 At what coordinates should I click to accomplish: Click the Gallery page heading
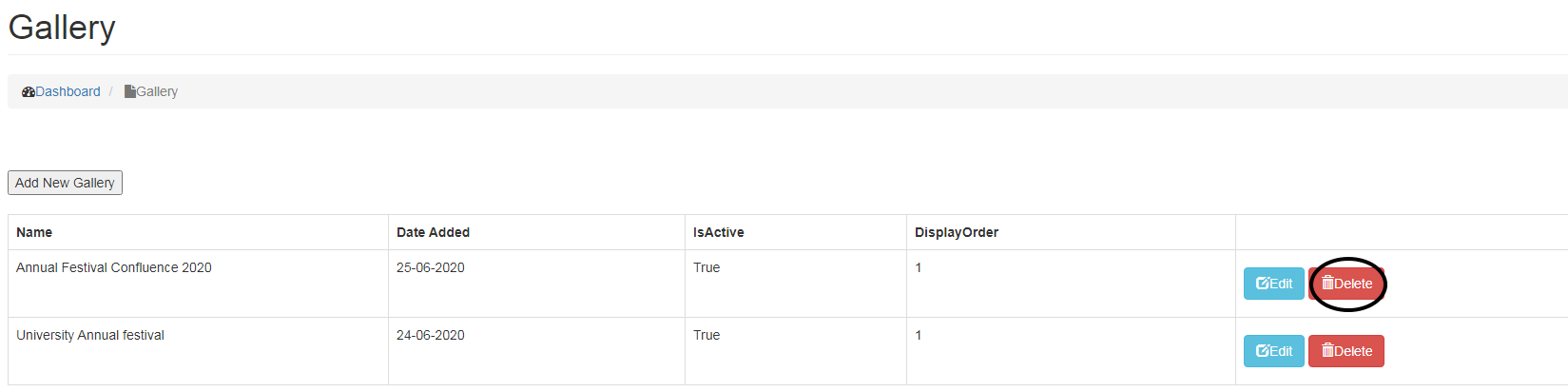click(62, 28)
